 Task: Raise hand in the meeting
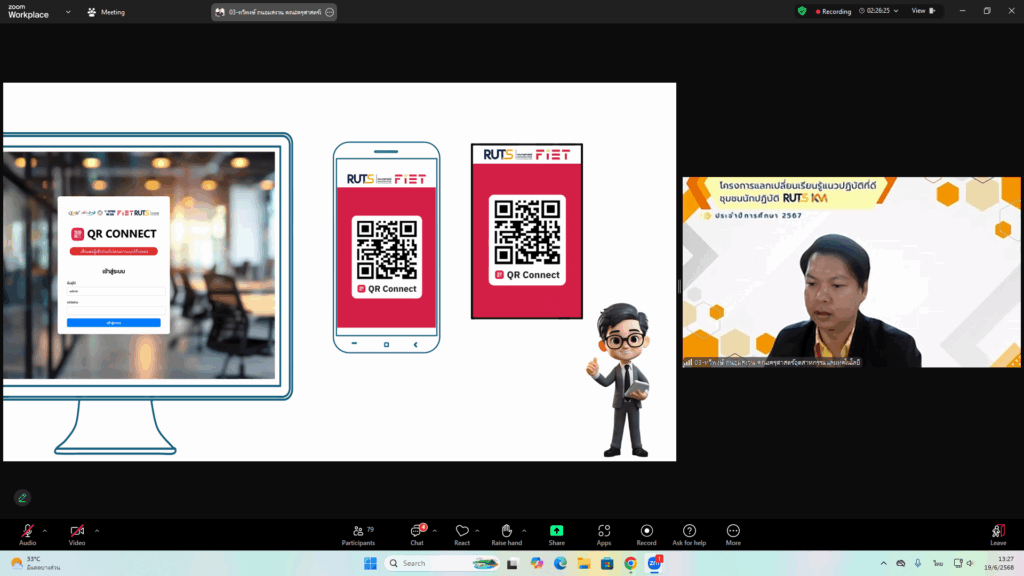point(507,534)
